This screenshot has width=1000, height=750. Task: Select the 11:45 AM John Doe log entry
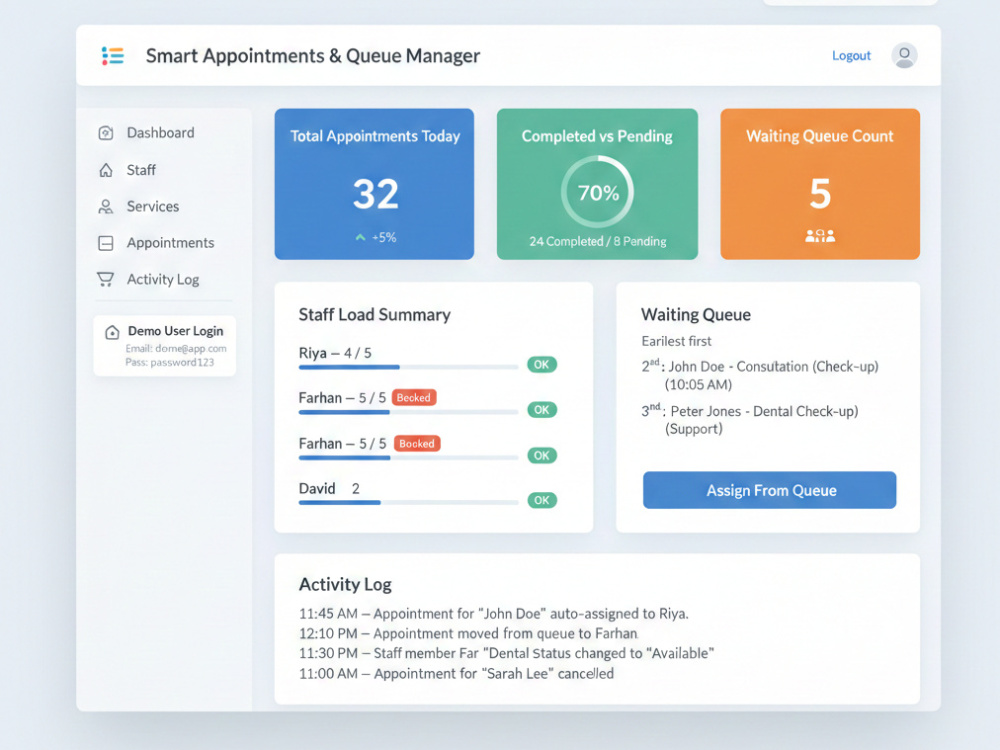pos(494,614)
